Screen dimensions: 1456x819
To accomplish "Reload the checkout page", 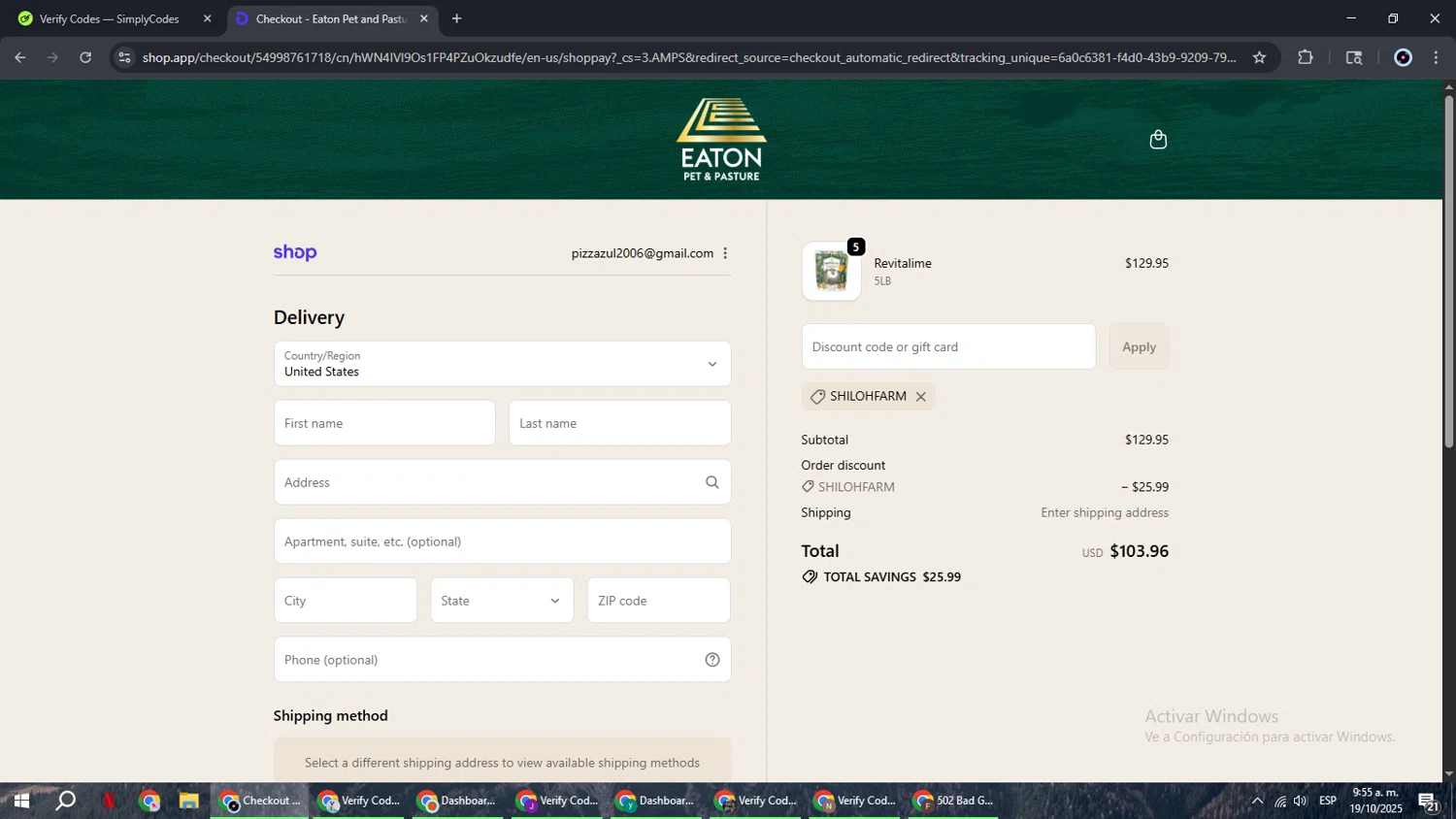I will (85, 57).
